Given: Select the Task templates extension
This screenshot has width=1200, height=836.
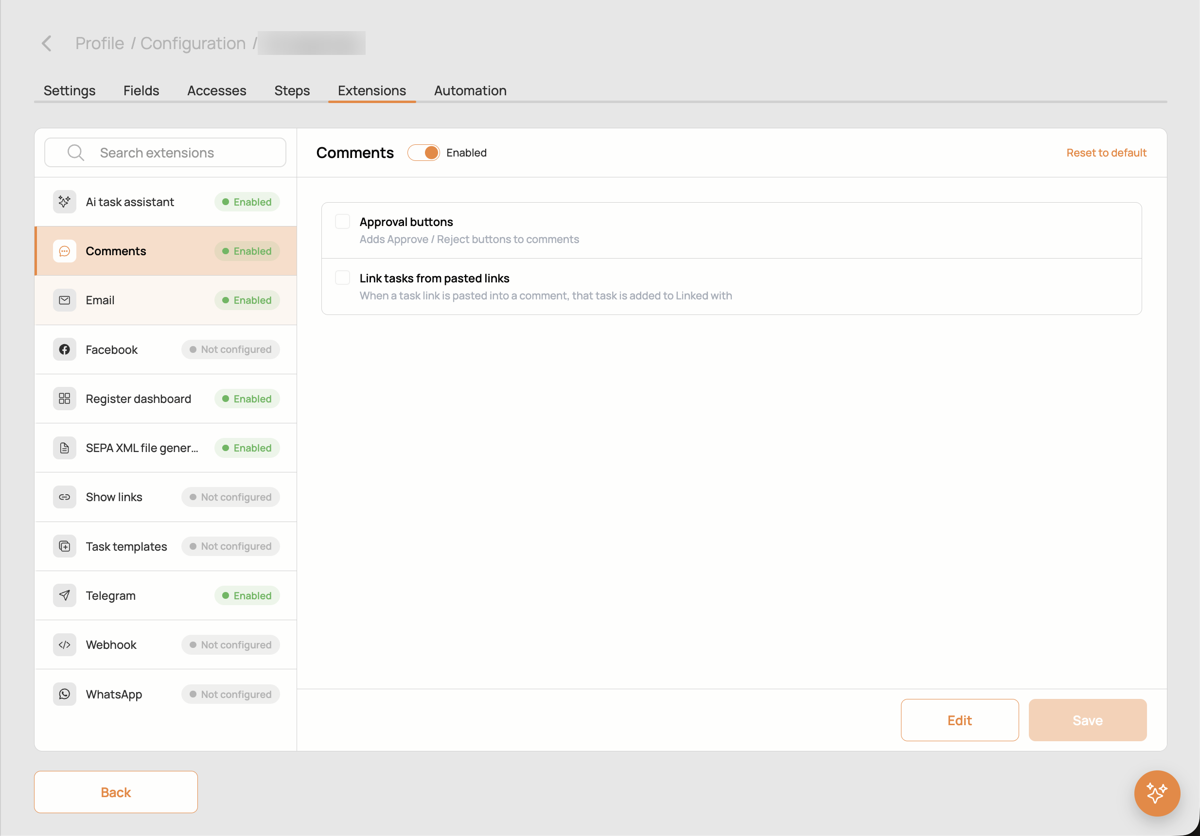Looking at the screenshot, I should [x=166, y=546].
